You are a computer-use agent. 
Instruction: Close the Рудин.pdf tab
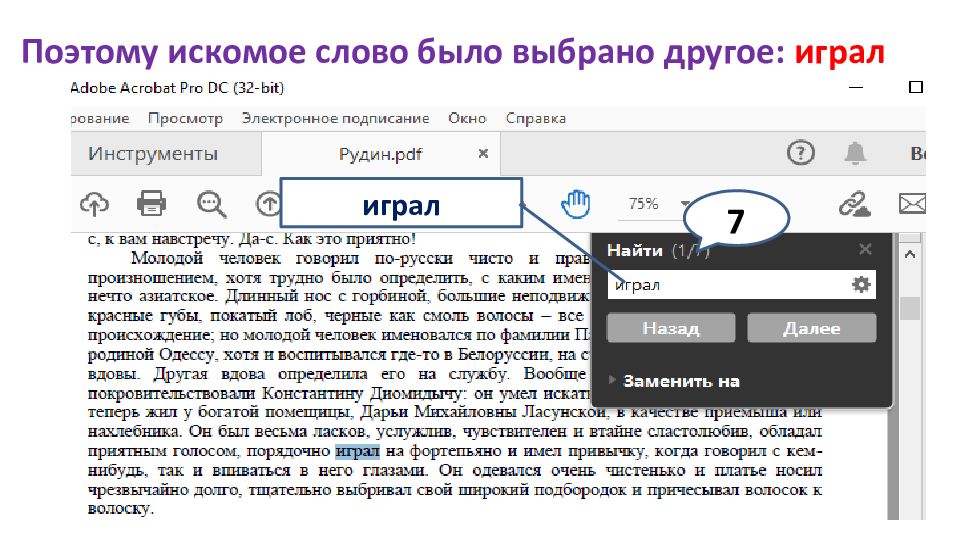pos(483,154)
